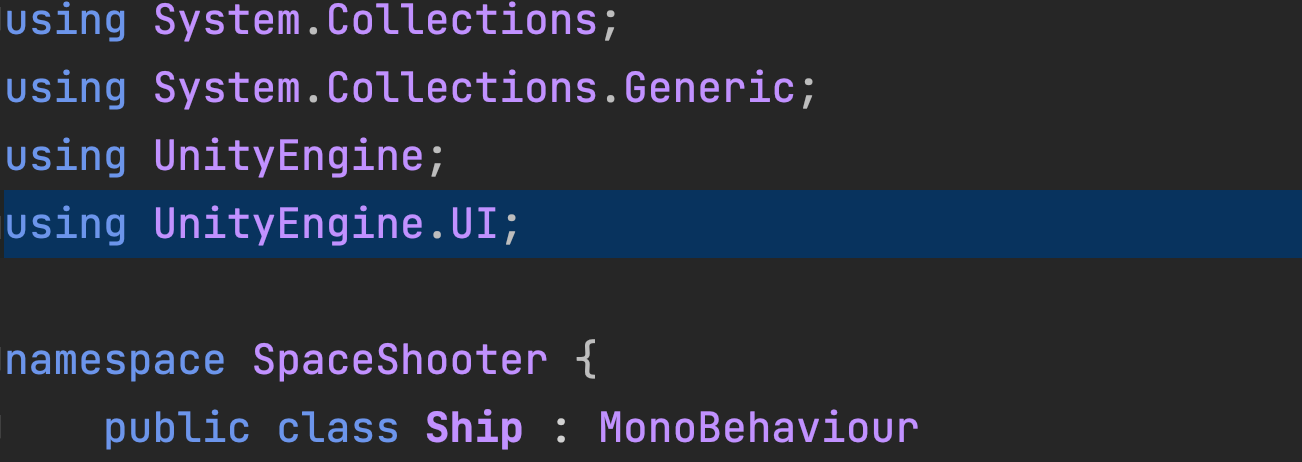Screen dimensions: 1302x462
Task: Click the "using" keyword on first line
Action: click(x=66, y=21)
